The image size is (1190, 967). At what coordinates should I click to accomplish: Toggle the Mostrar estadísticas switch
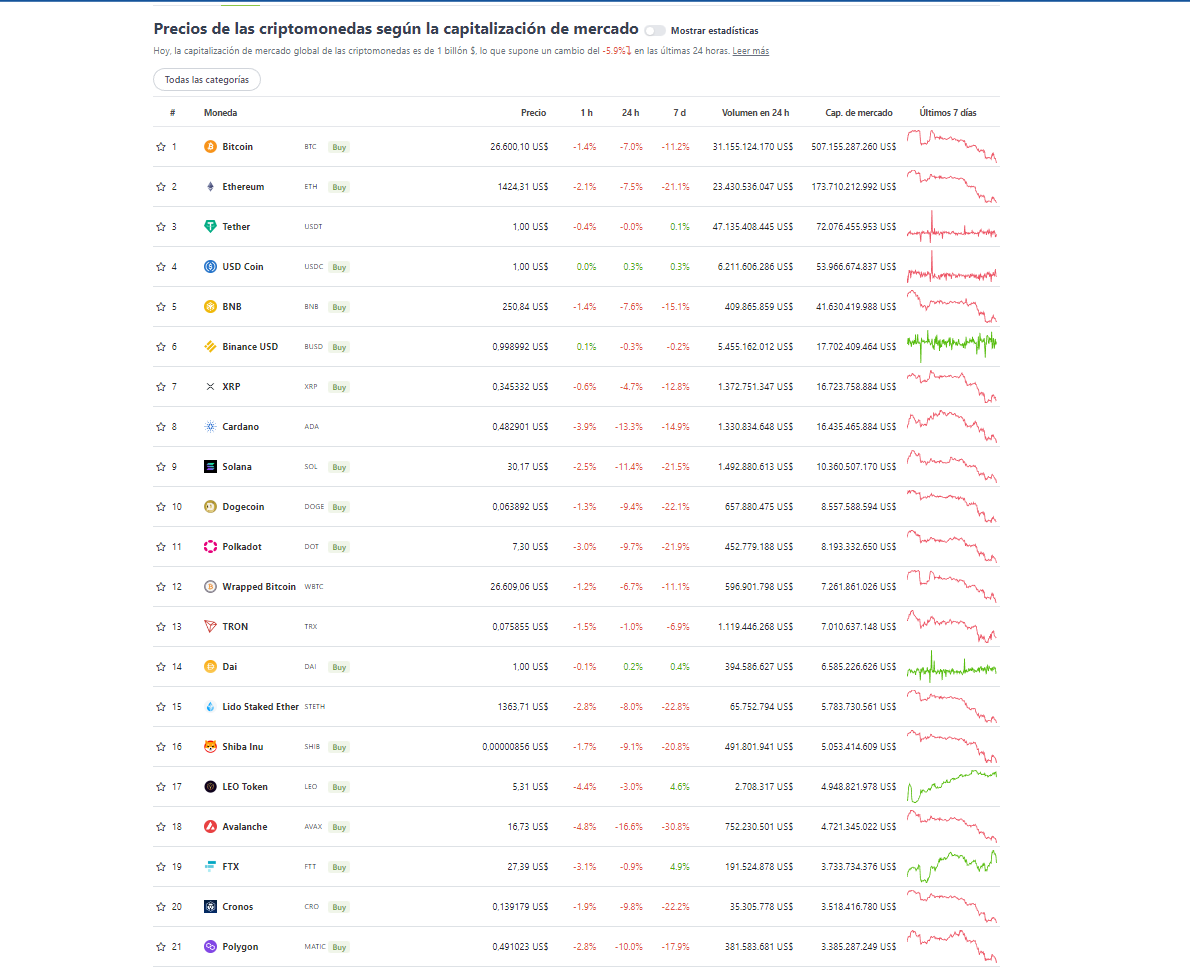click(x=655, y=30)
